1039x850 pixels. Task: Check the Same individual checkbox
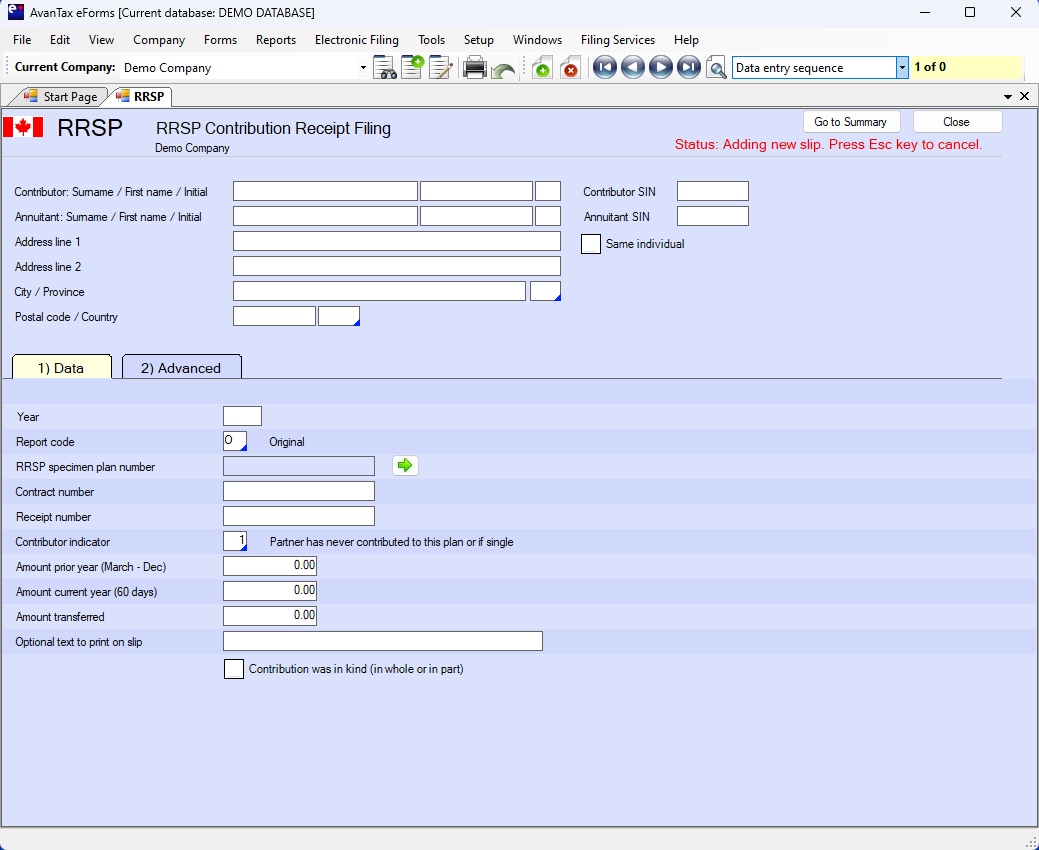591,244
